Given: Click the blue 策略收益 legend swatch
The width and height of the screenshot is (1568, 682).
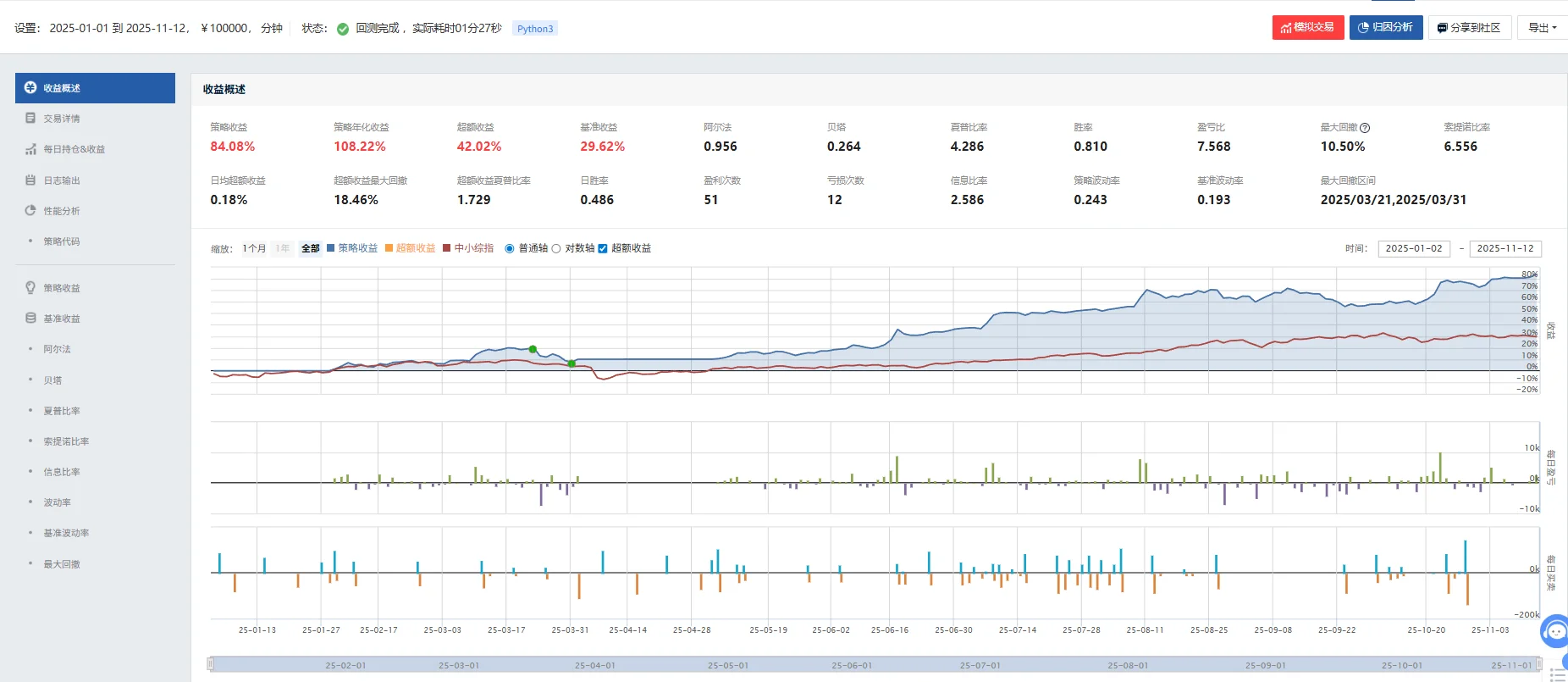Looking at the screenshot, I should 331,248.
